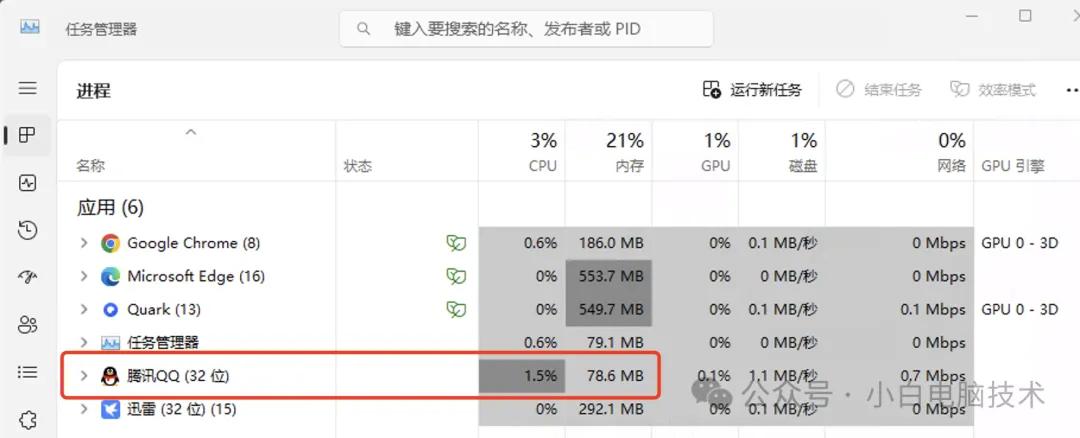Click the 78.6 MB memory cell
This screenshot has height=438, width=1080.
(x=608, y=376)
